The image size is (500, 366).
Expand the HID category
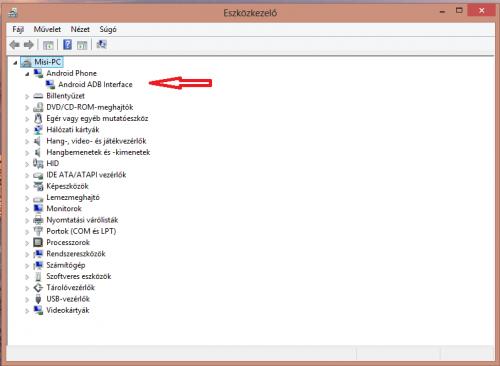point(27,164)
